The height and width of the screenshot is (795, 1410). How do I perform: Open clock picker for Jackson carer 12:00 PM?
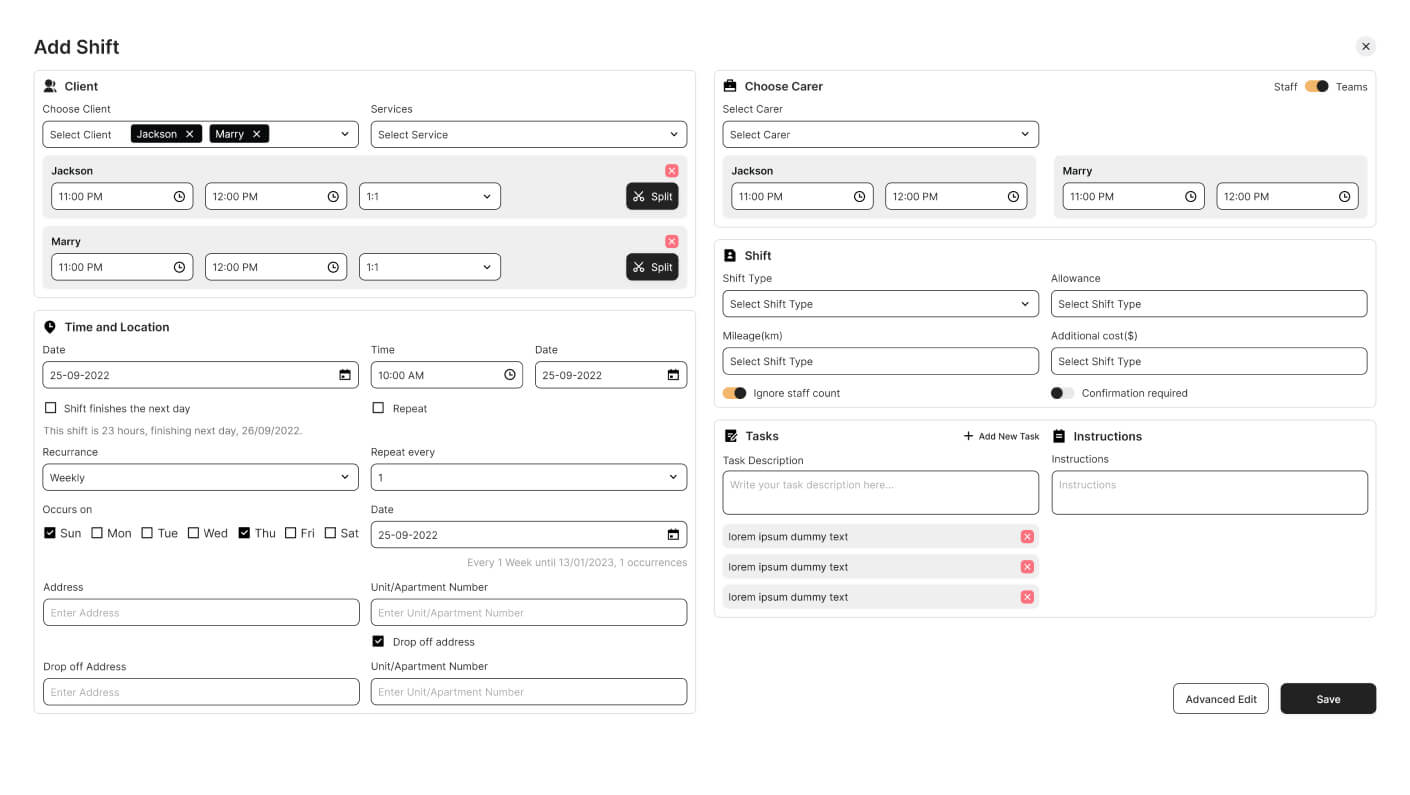pyautogui.click(x=1013, y=197)
